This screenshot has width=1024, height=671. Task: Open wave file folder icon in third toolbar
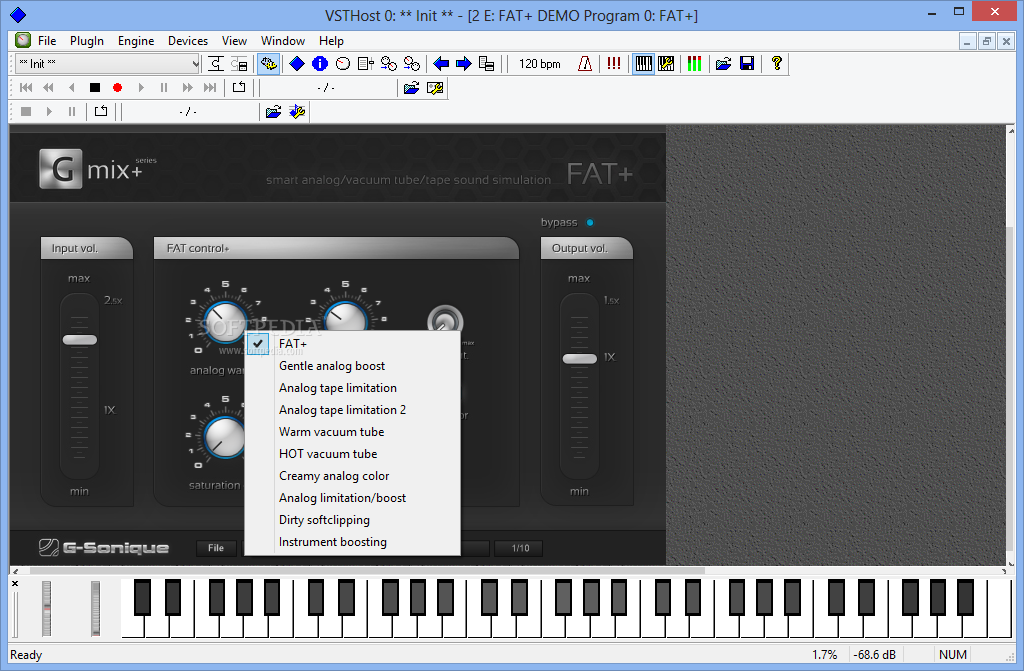pos(274,112)
